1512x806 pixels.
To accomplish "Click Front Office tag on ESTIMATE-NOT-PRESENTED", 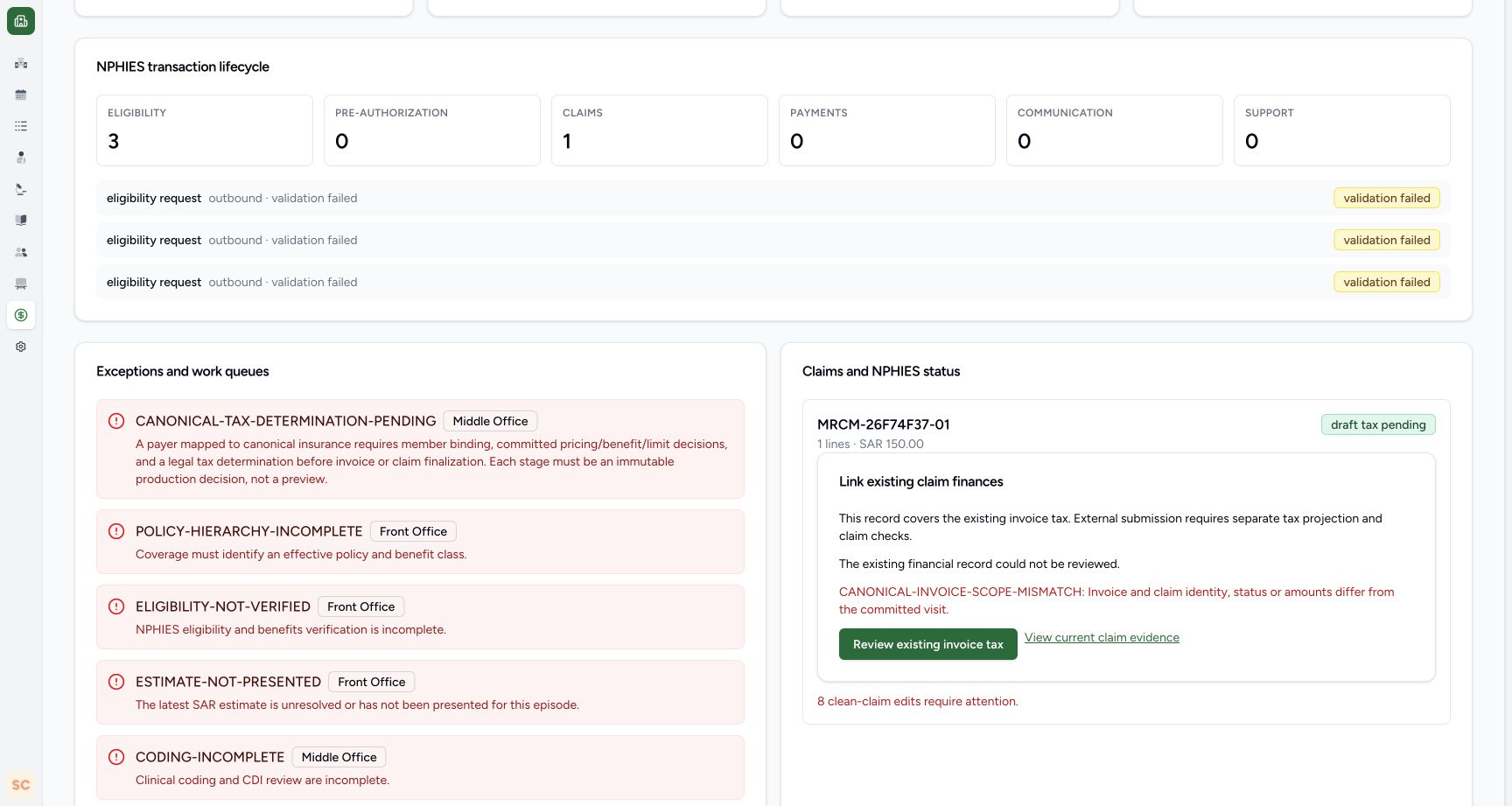I will pyautogui.click(x=372, y=682).
